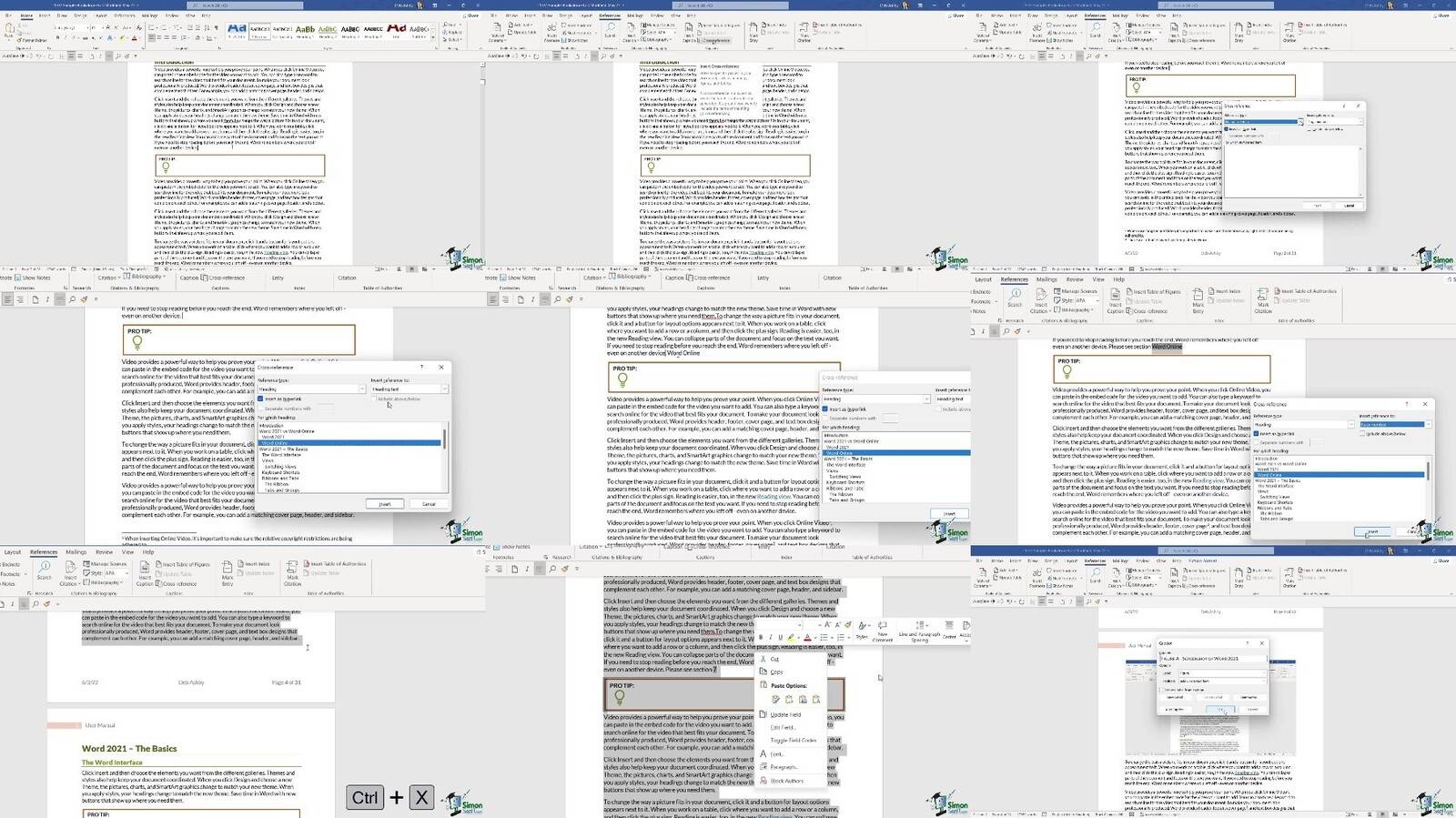Click Search icon in middle-right frame ribbon
The width and height of the screenshot is (1456, 818).
point(1015,299)
